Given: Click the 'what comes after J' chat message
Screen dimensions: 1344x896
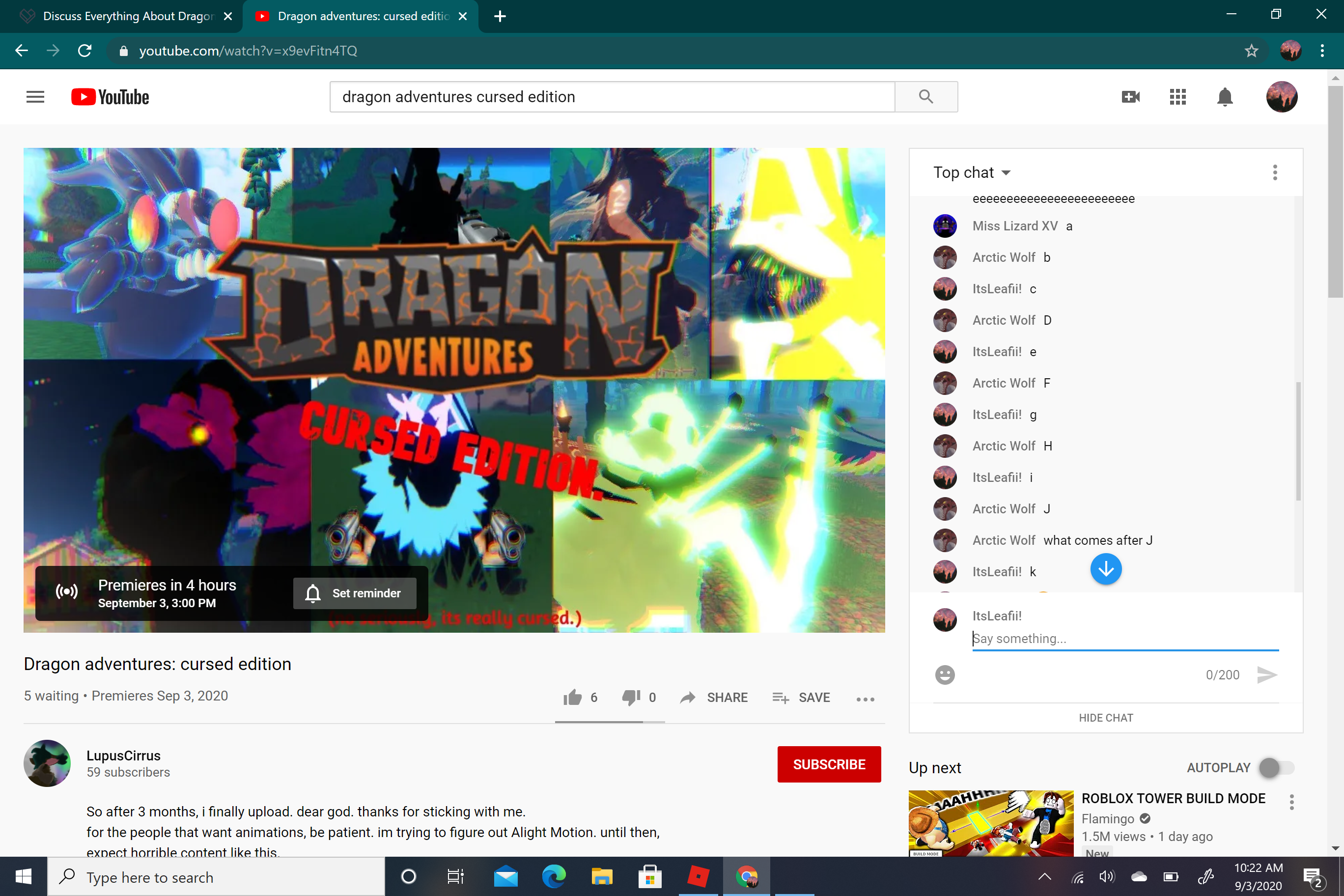Looking at the screenshot, I should tap(1098, 540).
